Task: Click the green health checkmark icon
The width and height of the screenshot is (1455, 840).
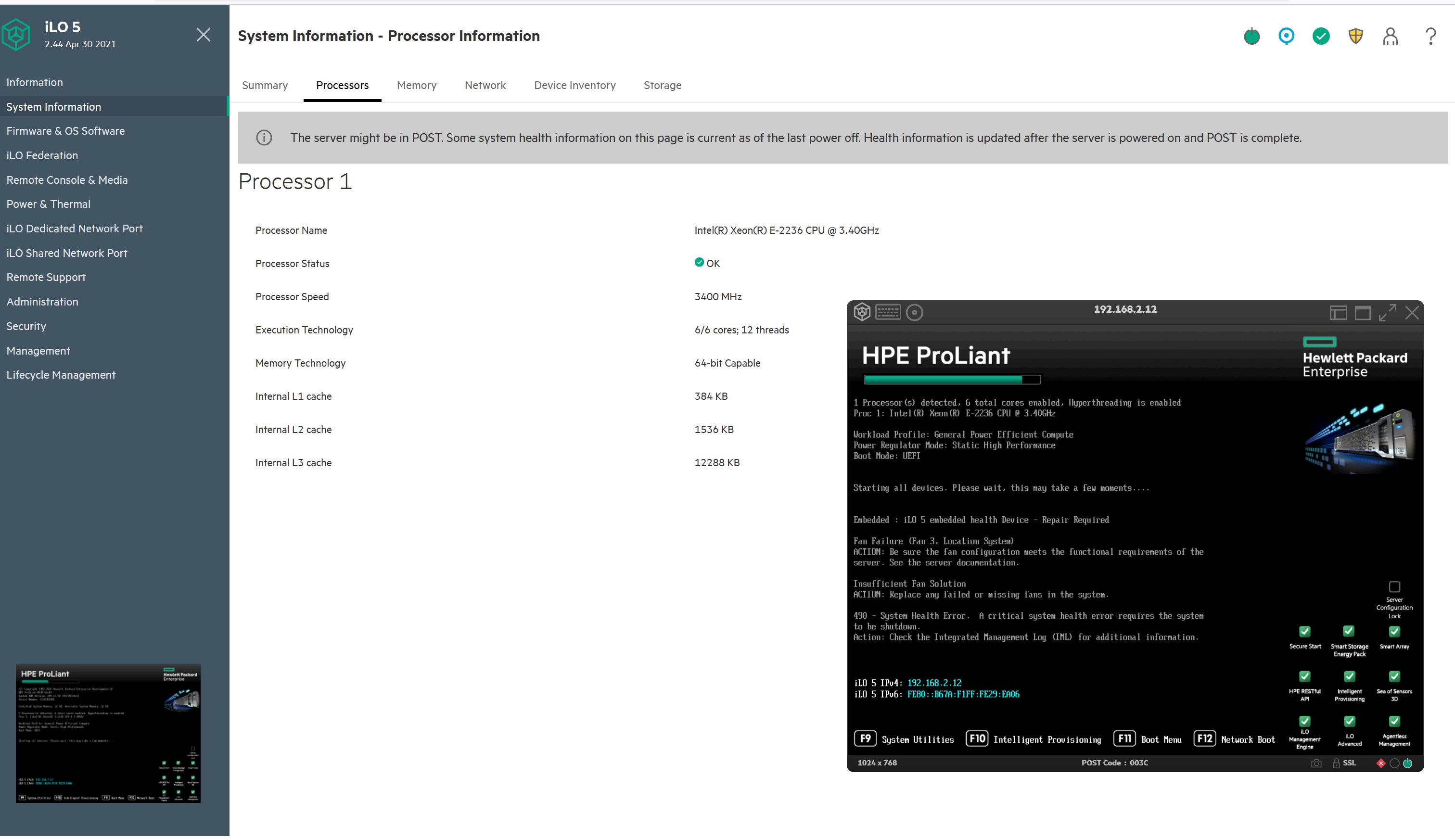Action: click(x=1321, y=37)
